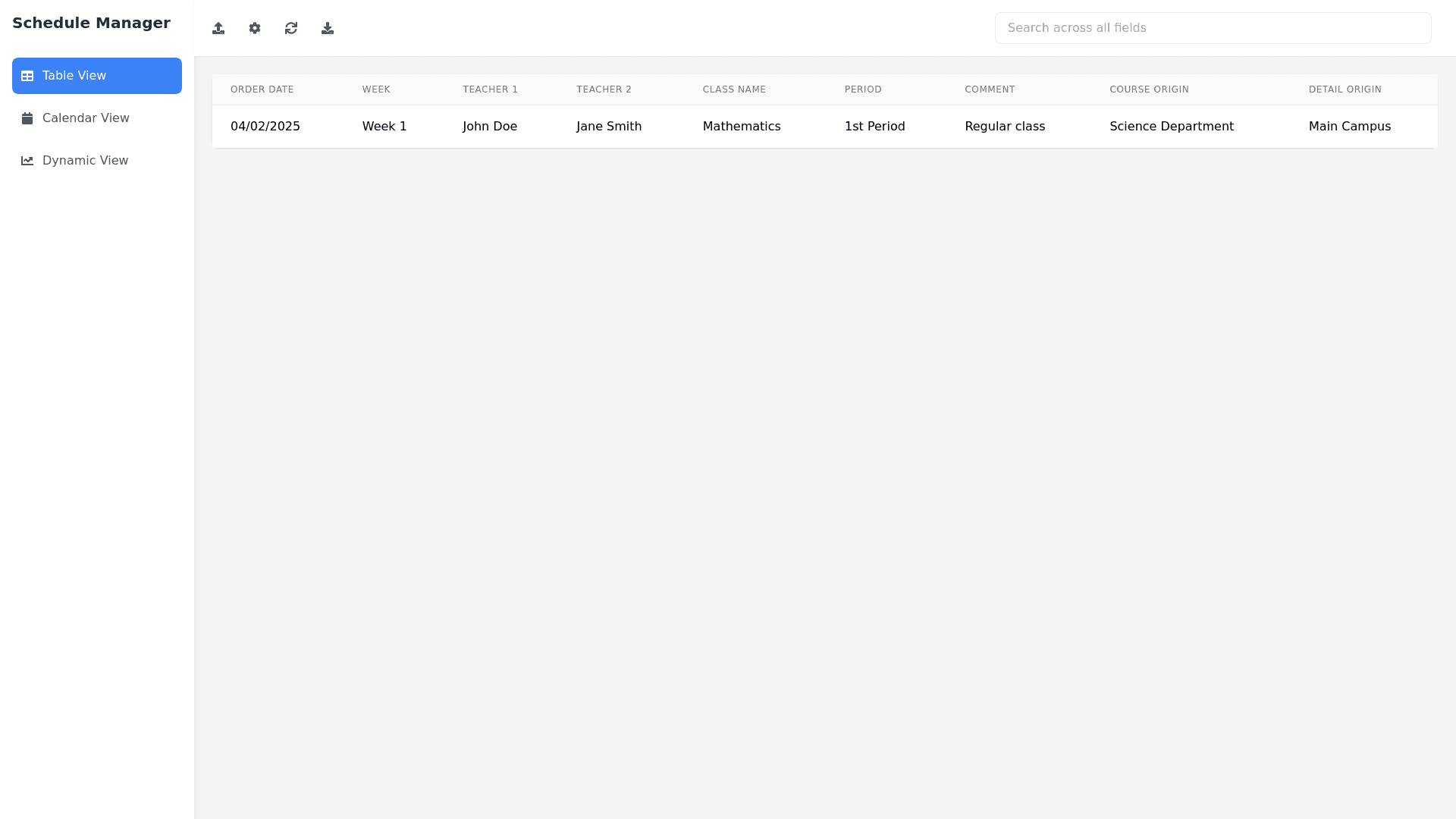The image size is (1456, 819).
Task: Click the chart line icon in sidebar
Action: (x=27, y=161)
